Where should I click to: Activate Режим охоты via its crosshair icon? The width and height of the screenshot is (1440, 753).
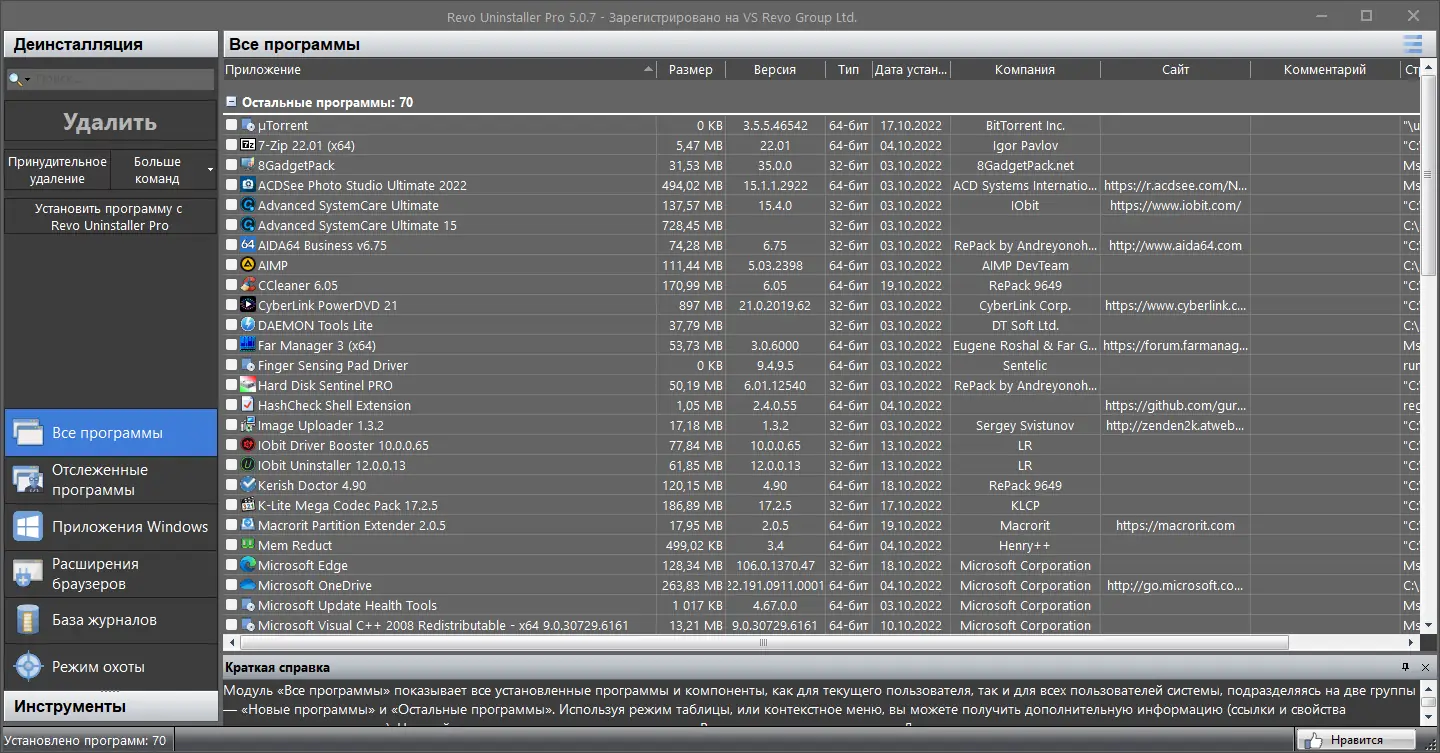click(27, 667)
